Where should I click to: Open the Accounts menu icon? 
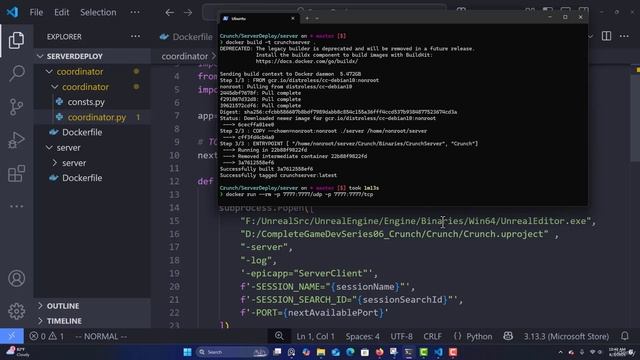pyautogui.click(x=16, y=279)
